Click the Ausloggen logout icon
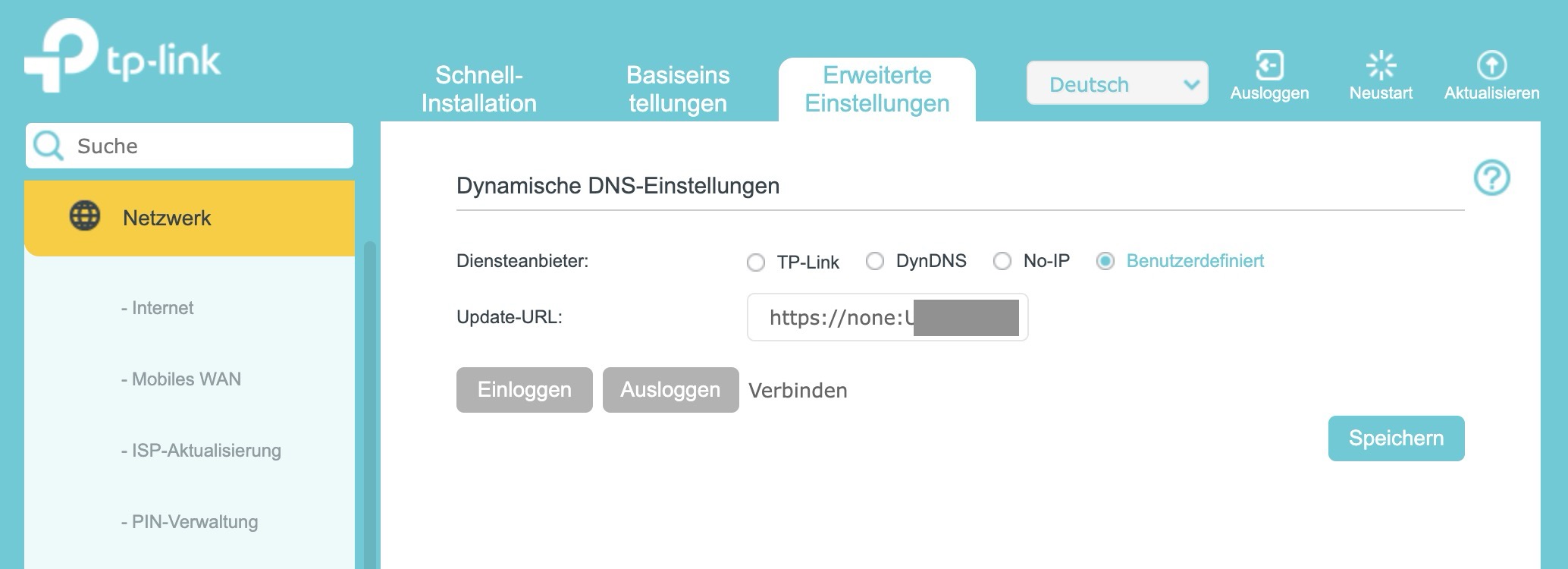Viewport: 1568px width, 569px height. pyautogui.click(x=1269, y=66)
